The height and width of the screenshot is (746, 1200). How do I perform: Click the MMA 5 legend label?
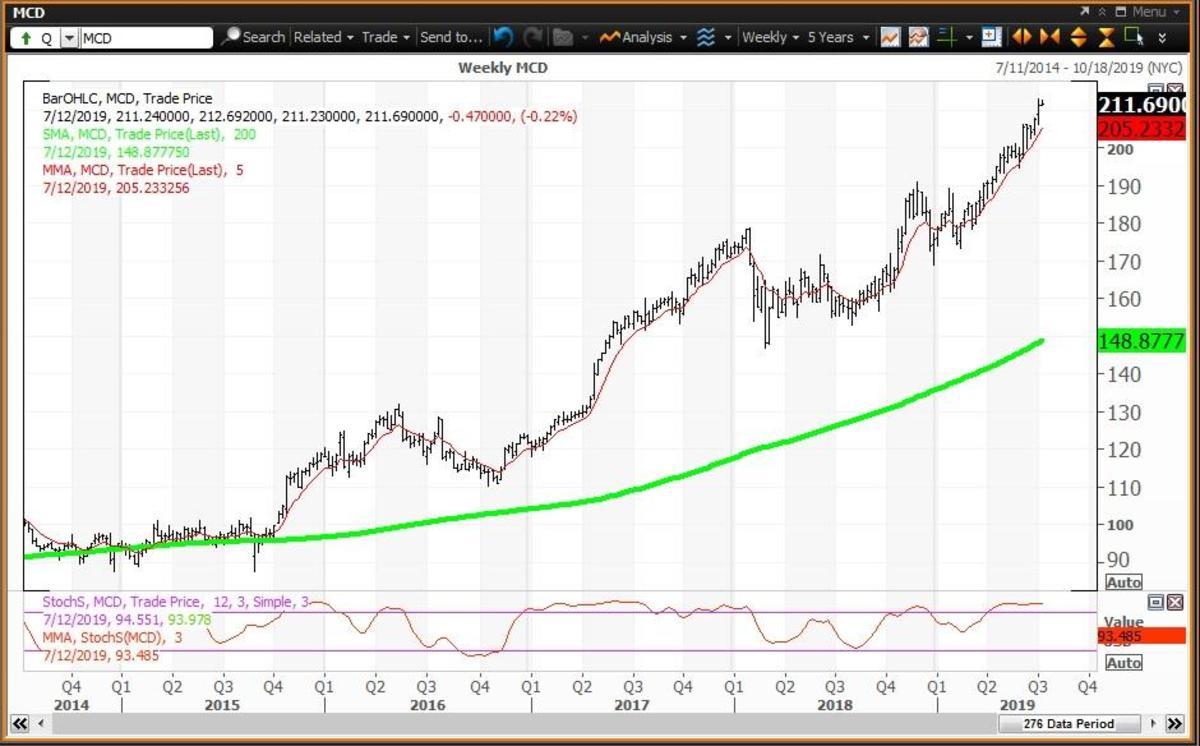tap(142, 170)
